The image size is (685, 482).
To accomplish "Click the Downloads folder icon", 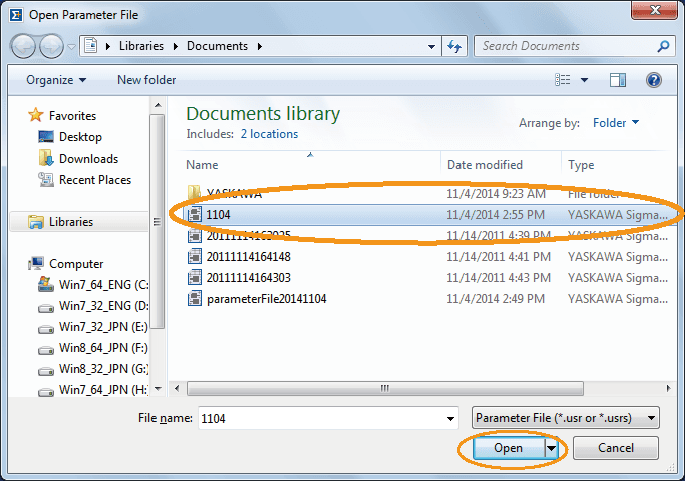I will [x=46, y=159].
